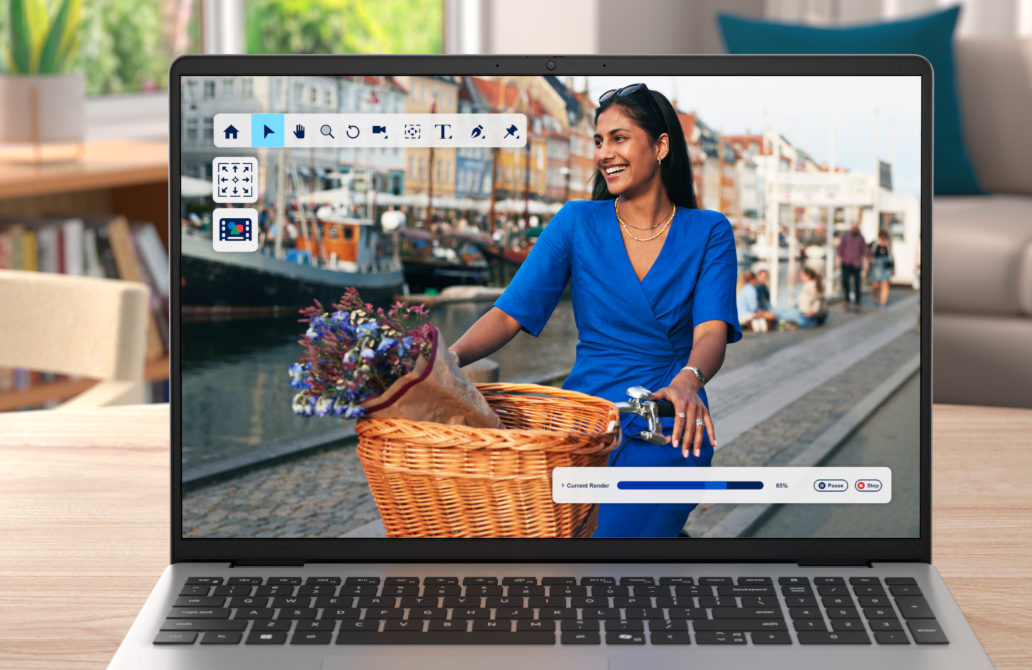Click the 65% render percentage readout
The width and height of the screenshot is (1032, 670).
(782, 485)
